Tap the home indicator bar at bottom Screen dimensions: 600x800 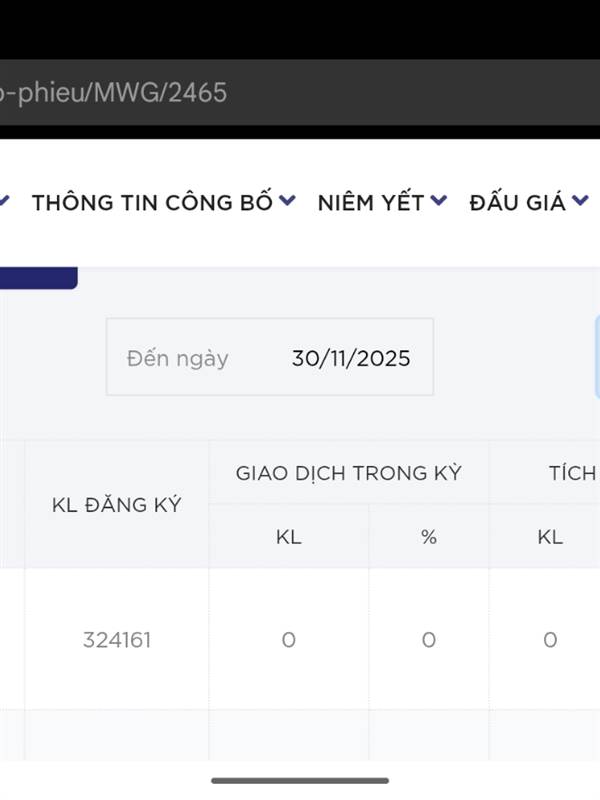(300, 780)
